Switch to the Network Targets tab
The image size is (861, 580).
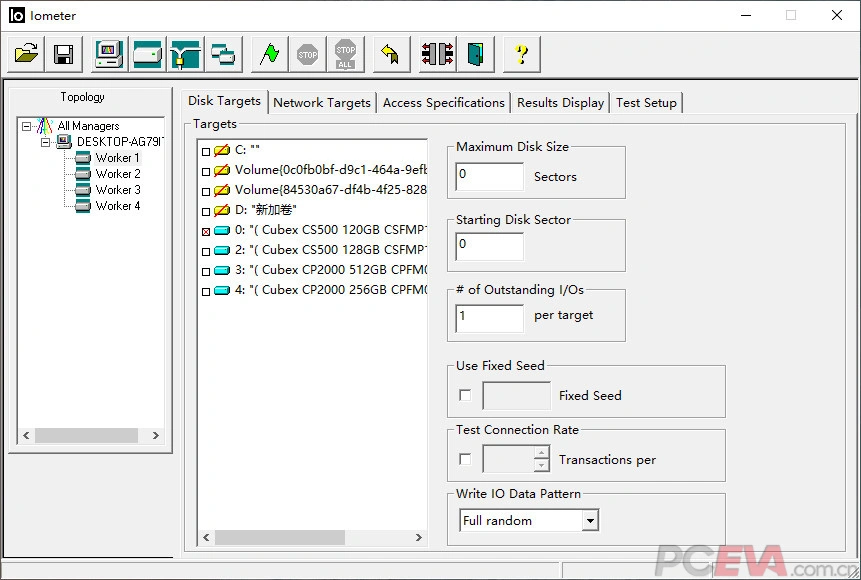click(x=322, y=103)
